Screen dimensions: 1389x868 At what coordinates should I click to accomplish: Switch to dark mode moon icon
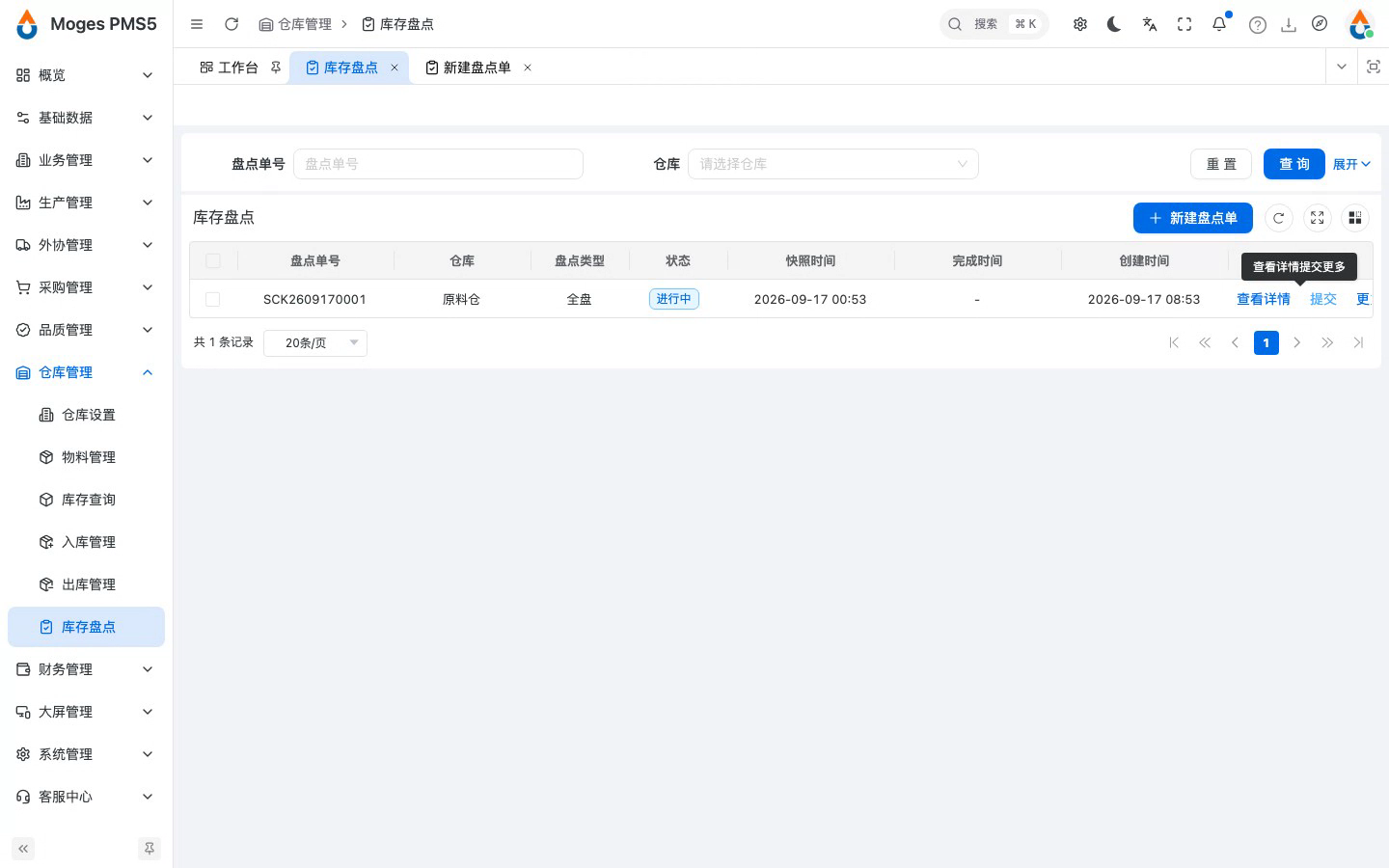(x=1114, y=24)
